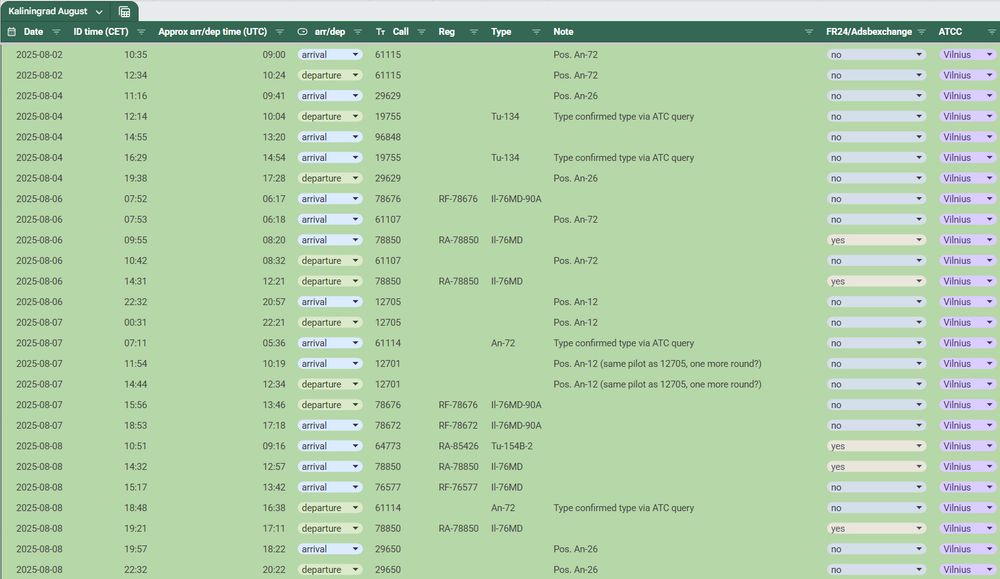Viewport: 1000px width, 579px height.
Task: Open the arrival chip for call 96848
Action: point(330,137)
